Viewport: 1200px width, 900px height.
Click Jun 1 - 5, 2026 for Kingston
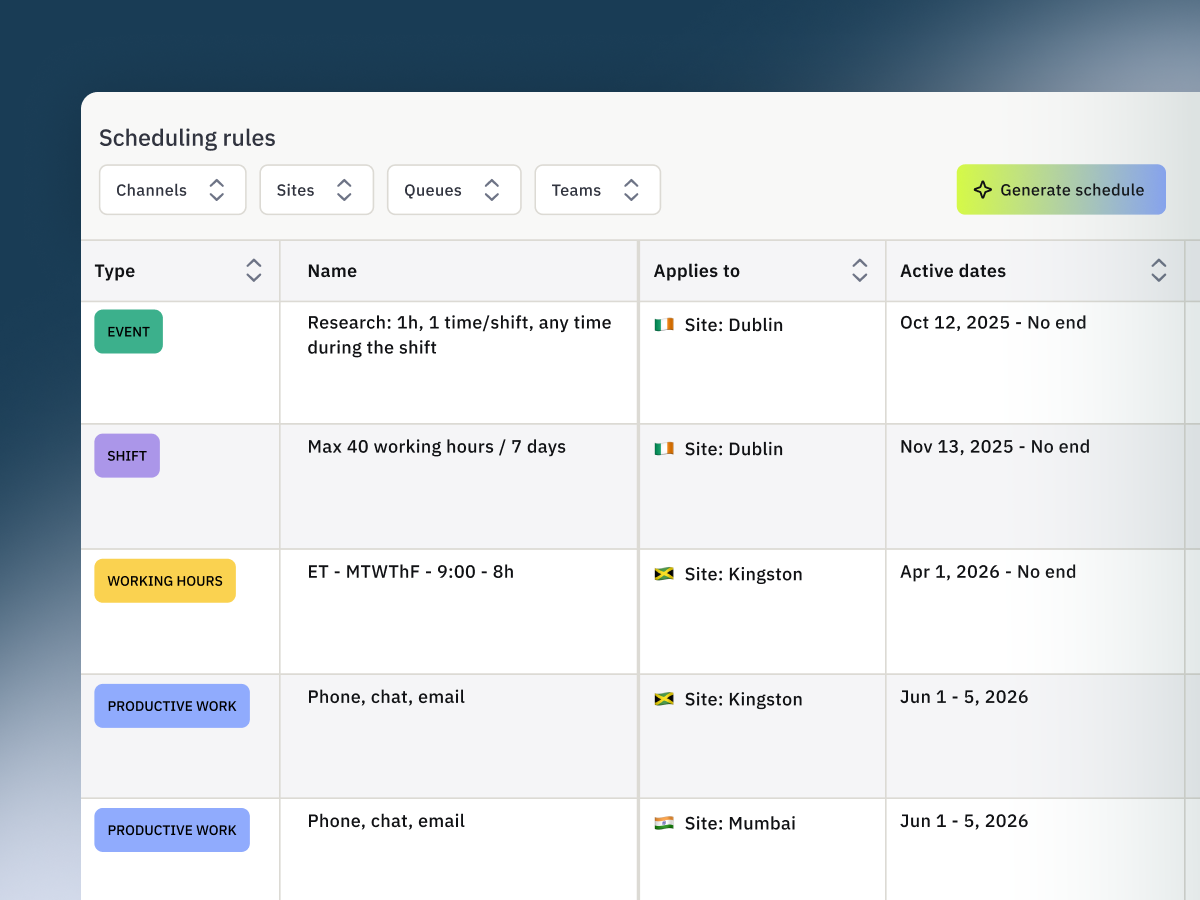tap(964, 697)
